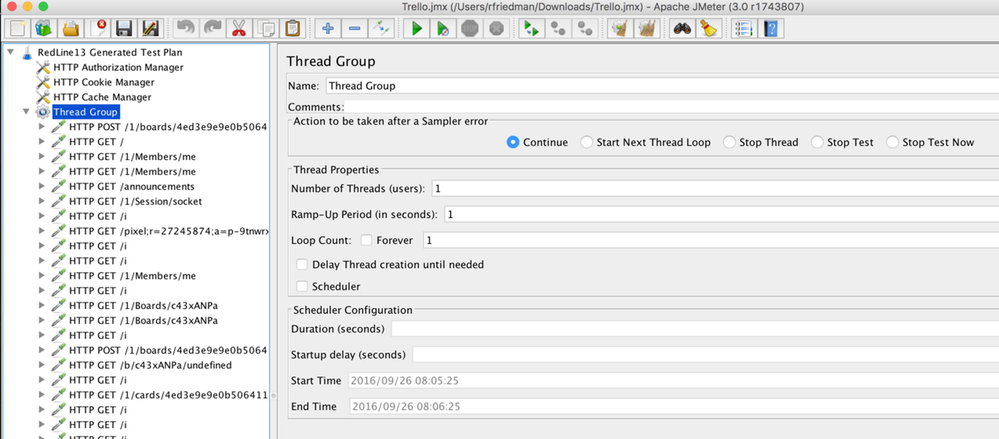The height and width of the screenshot is (439, 999).
Task: Enable the Forever loop checkbox
Action: pos(366,240)
